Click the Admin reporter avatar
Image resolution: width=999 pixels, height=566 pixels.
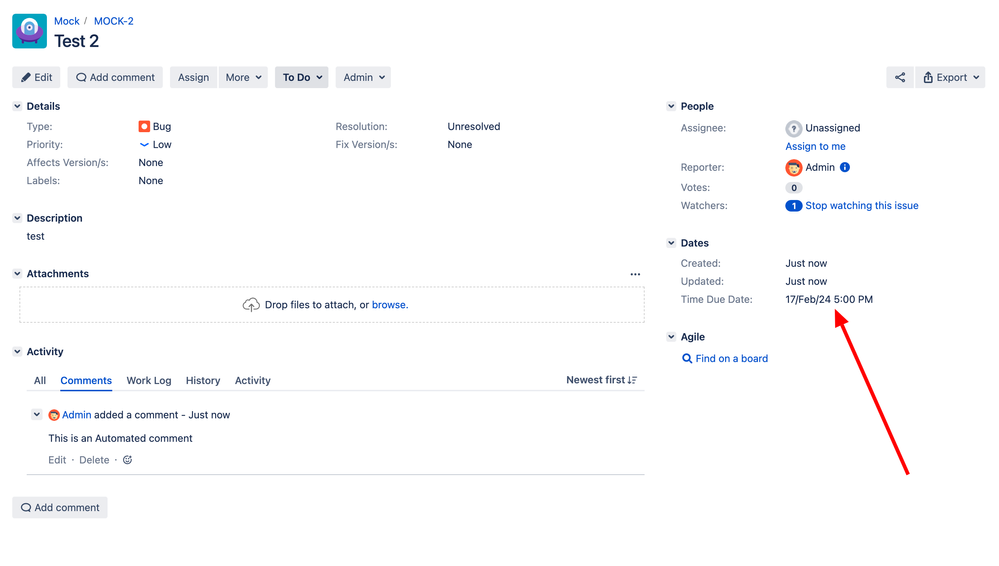[x=793, y=168]
